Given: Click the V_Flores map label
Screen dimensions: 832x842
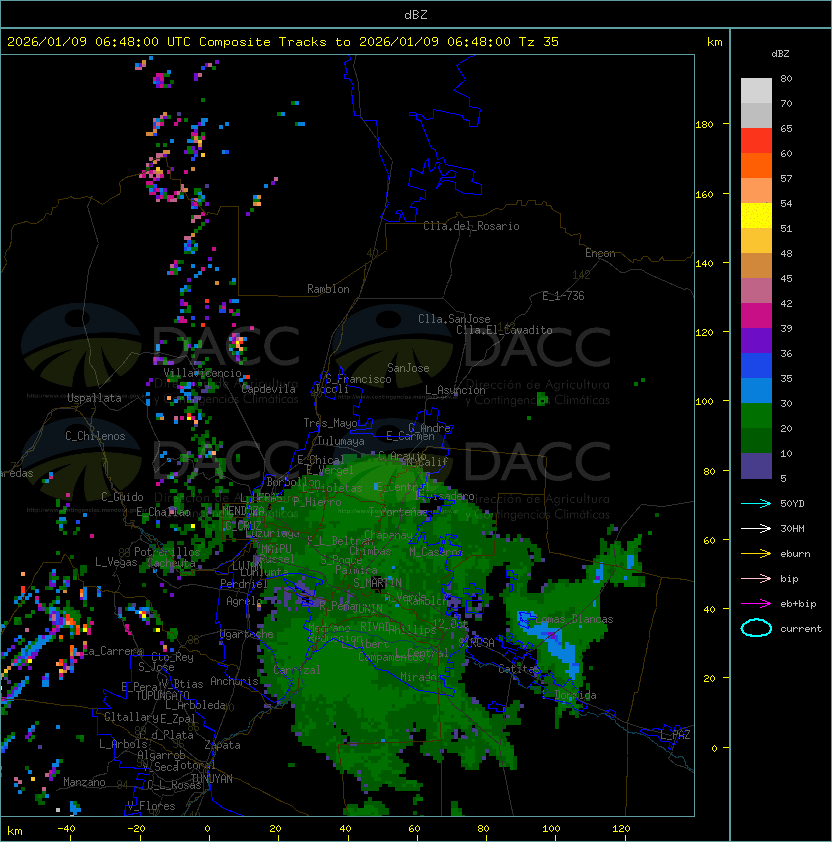Looking at the screenshot, I should tap(151, 806).
